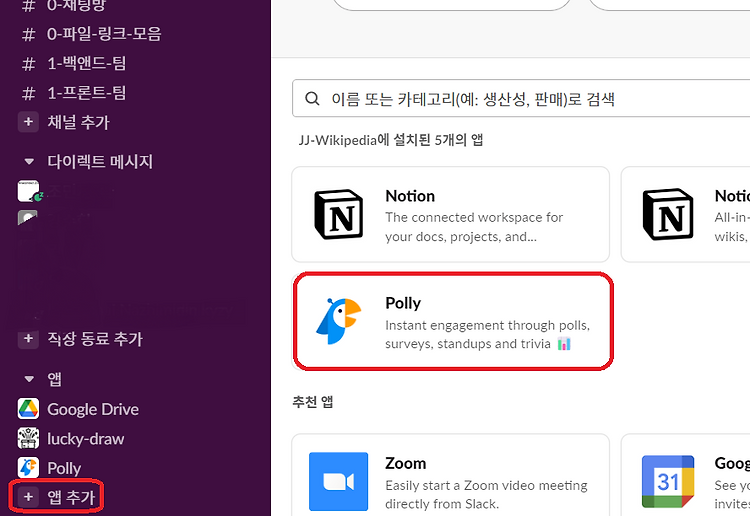Collapse the 앱 section arrow
Image resolution: width=750 pixels, height=516 pixels.
point(29,379)
